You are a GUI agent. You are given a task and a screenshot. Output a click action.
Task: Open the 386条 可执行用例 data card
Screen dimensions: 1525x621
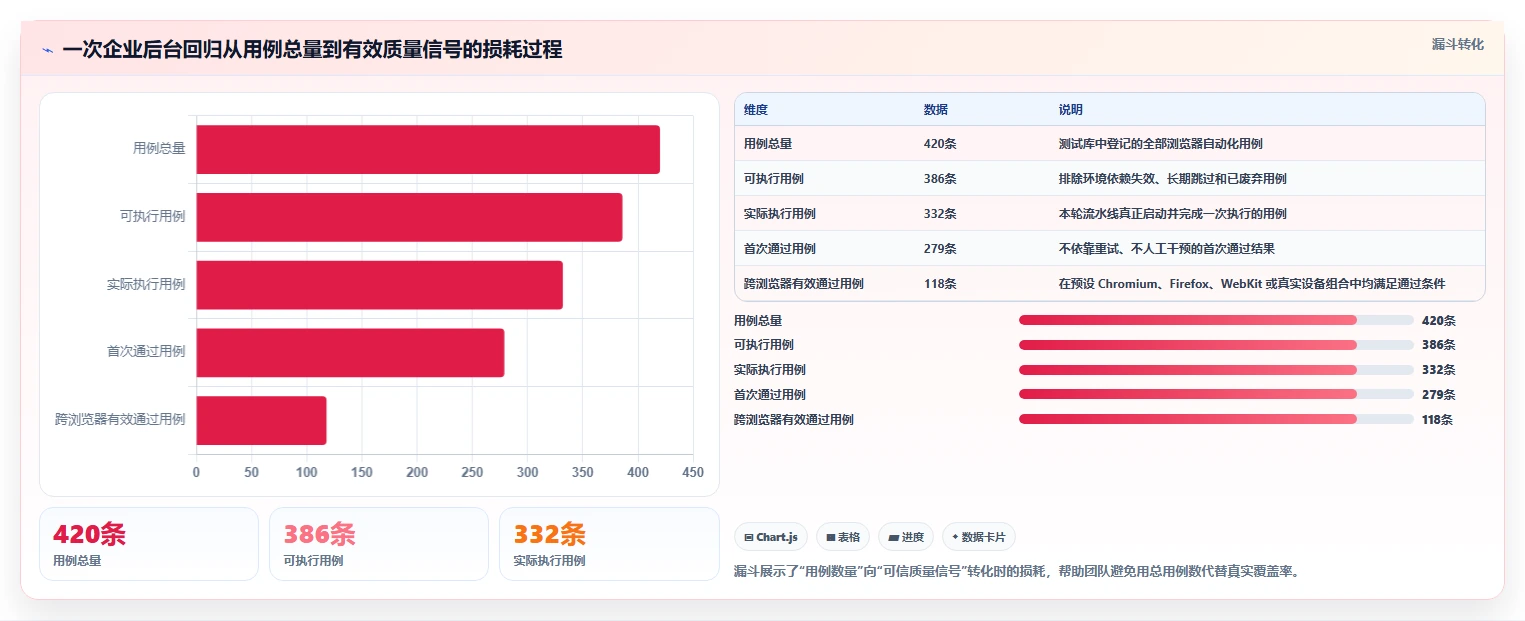379,544
